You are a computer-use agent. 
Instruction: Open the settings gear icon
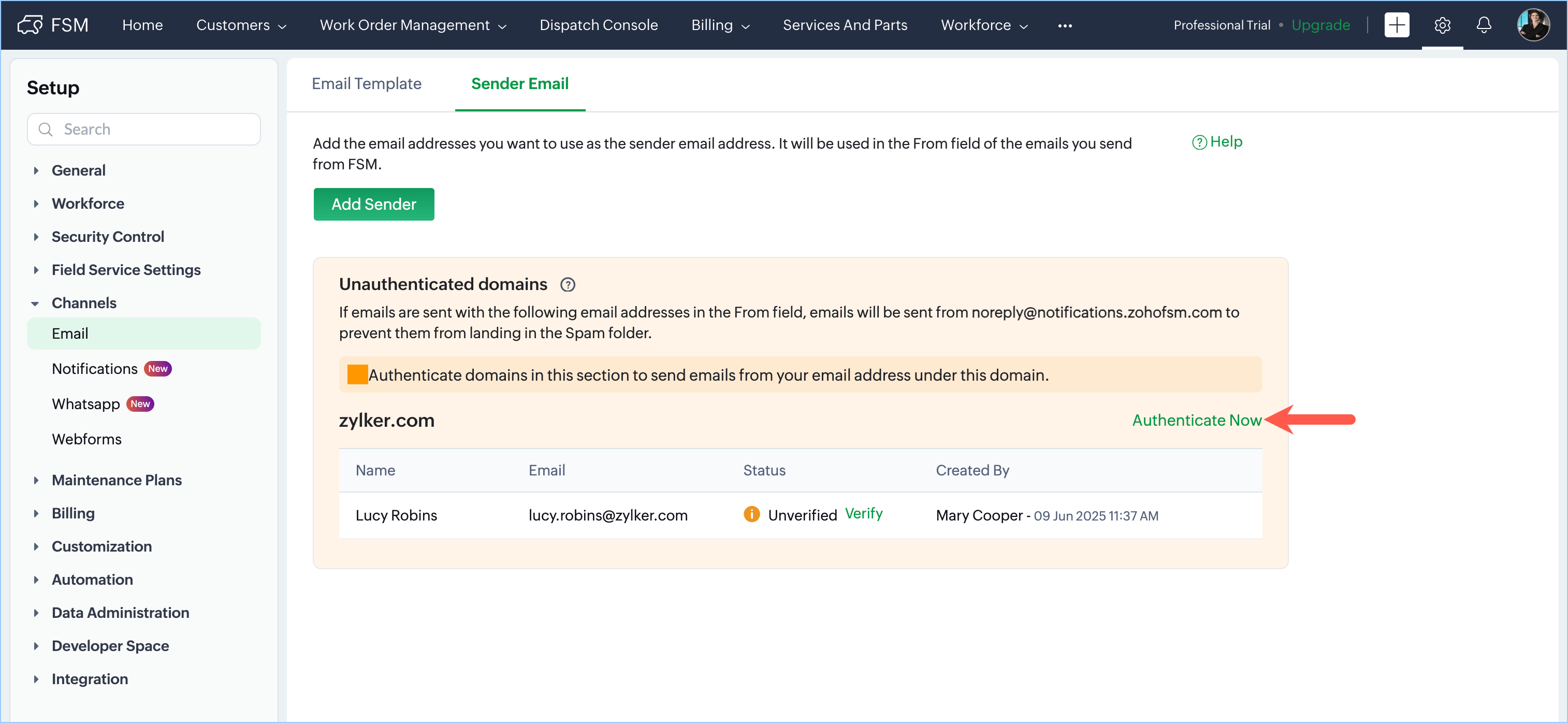1442,25
